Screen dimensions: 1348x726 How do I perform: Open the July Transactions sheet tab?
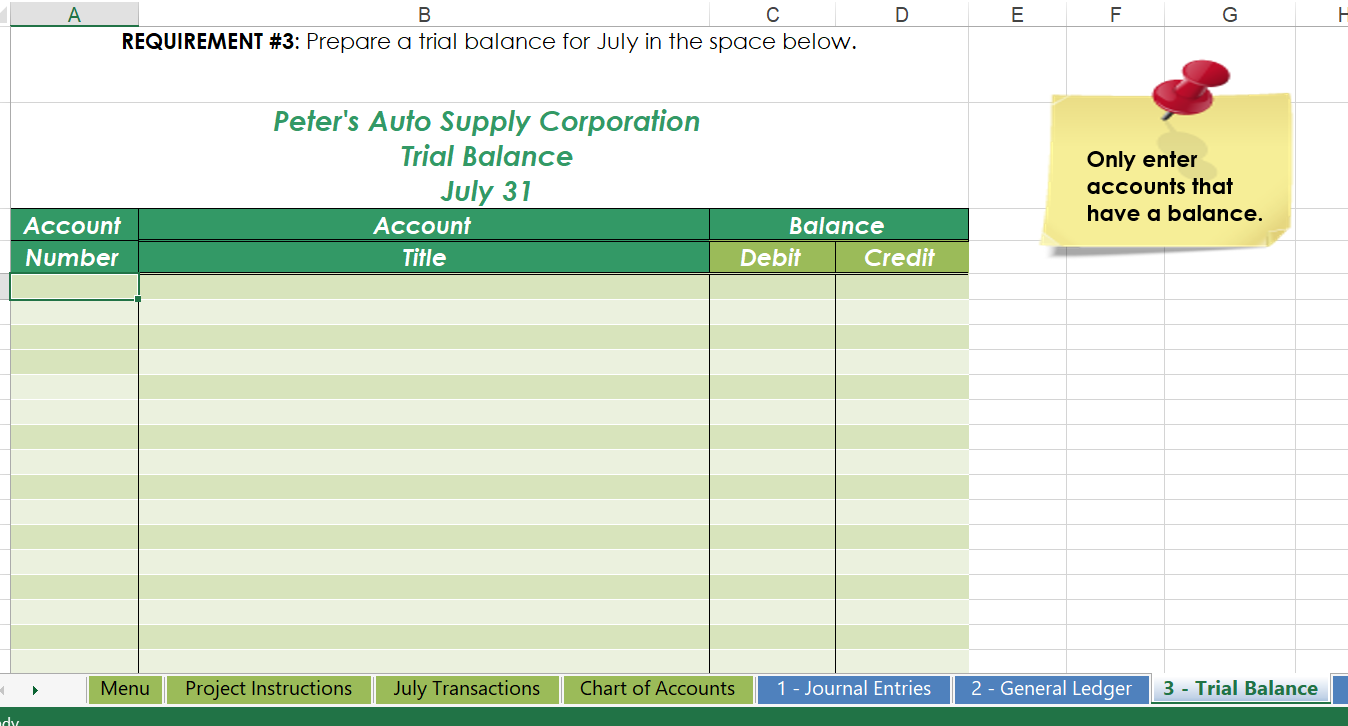coord(466,689)
